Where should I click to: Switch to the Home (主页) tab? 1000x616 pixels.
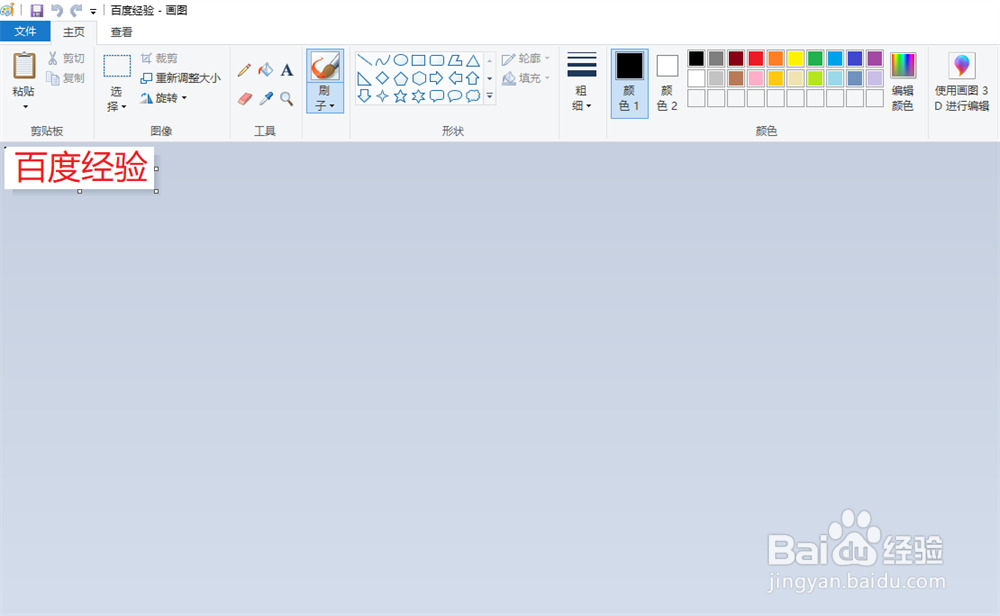pyautogui.click(x=73, y=32)
